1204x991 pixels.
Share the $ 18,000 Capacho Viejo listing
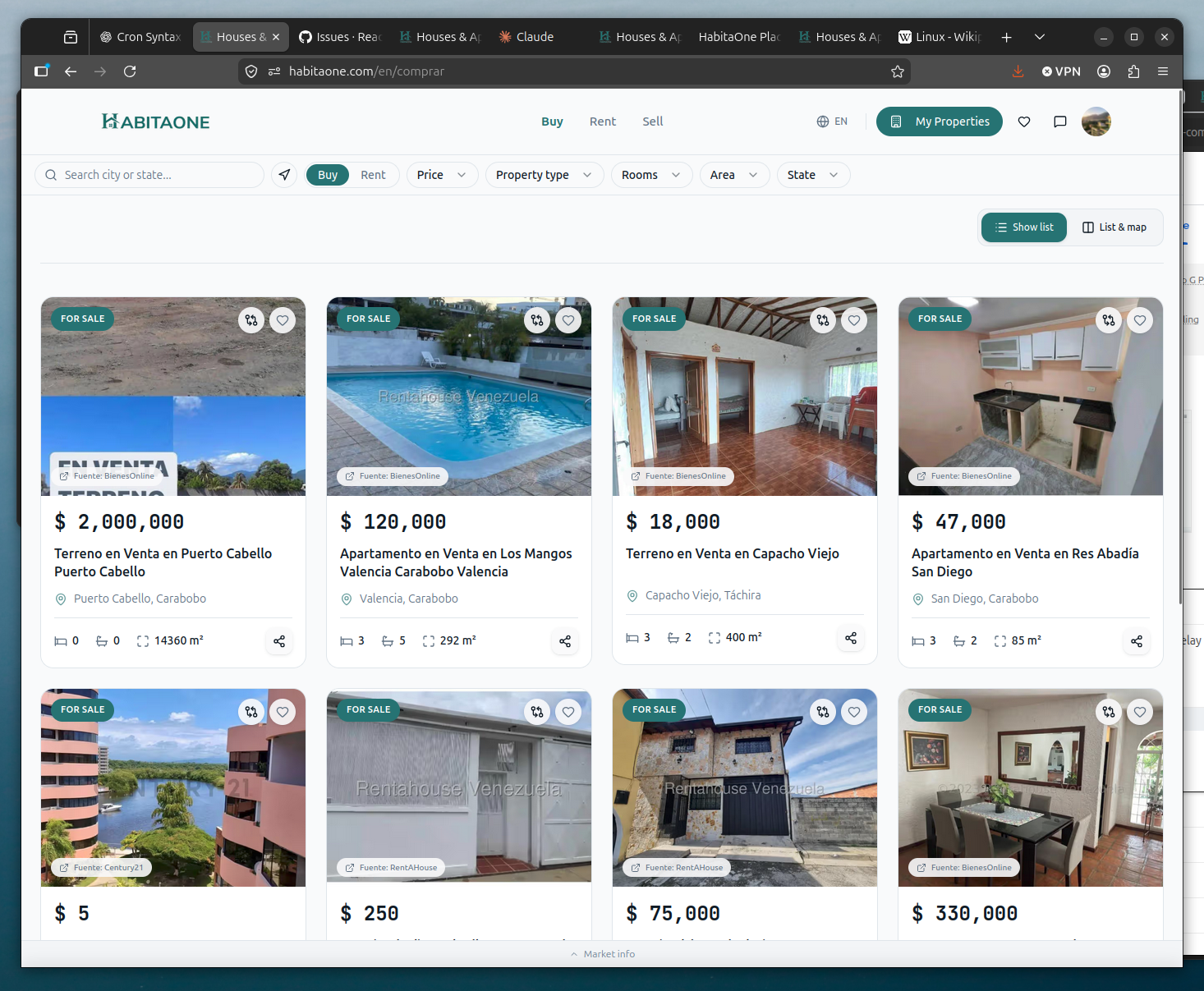(851, 638)
